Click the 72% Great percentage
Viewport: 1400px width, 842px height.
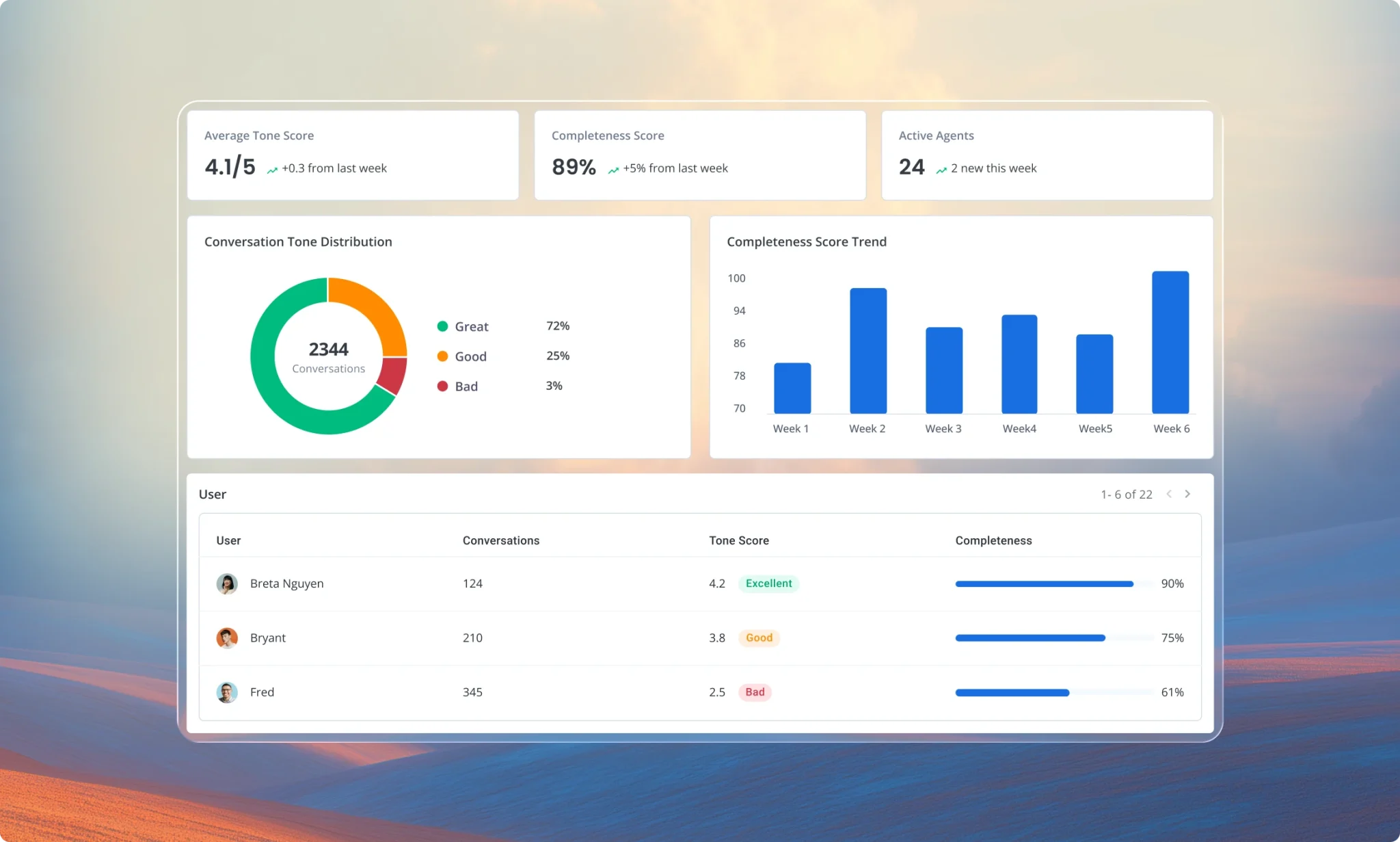pos(558,326)
